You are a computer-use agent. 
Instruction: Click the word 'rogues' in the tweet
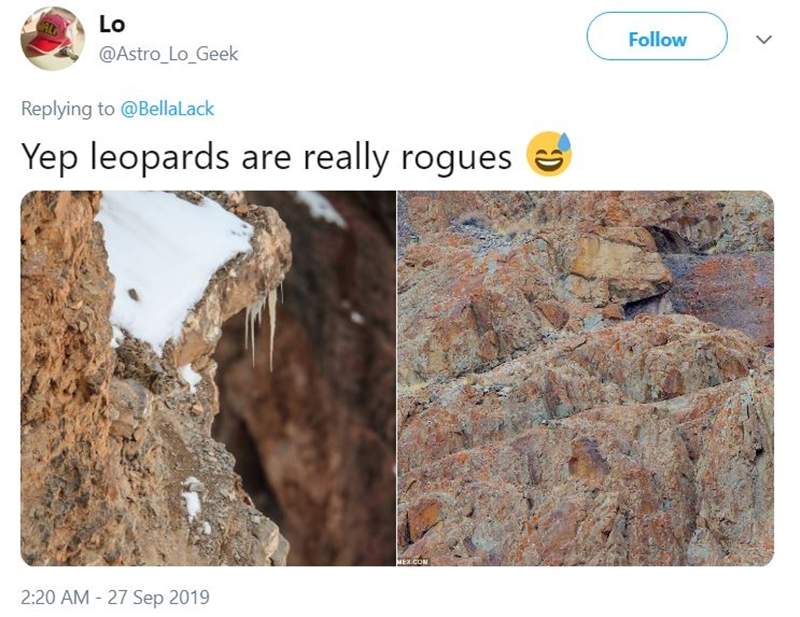coord(456,158)
